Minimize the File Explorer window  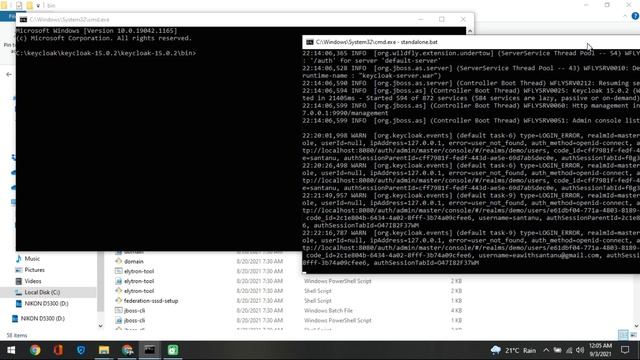tap(586, 5)
